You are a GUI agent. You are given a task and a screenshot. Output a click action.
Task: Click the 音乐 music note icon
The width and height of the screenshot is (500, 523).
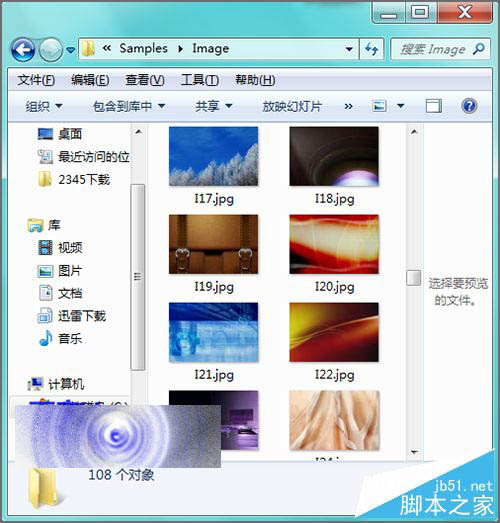click(46, 338)
